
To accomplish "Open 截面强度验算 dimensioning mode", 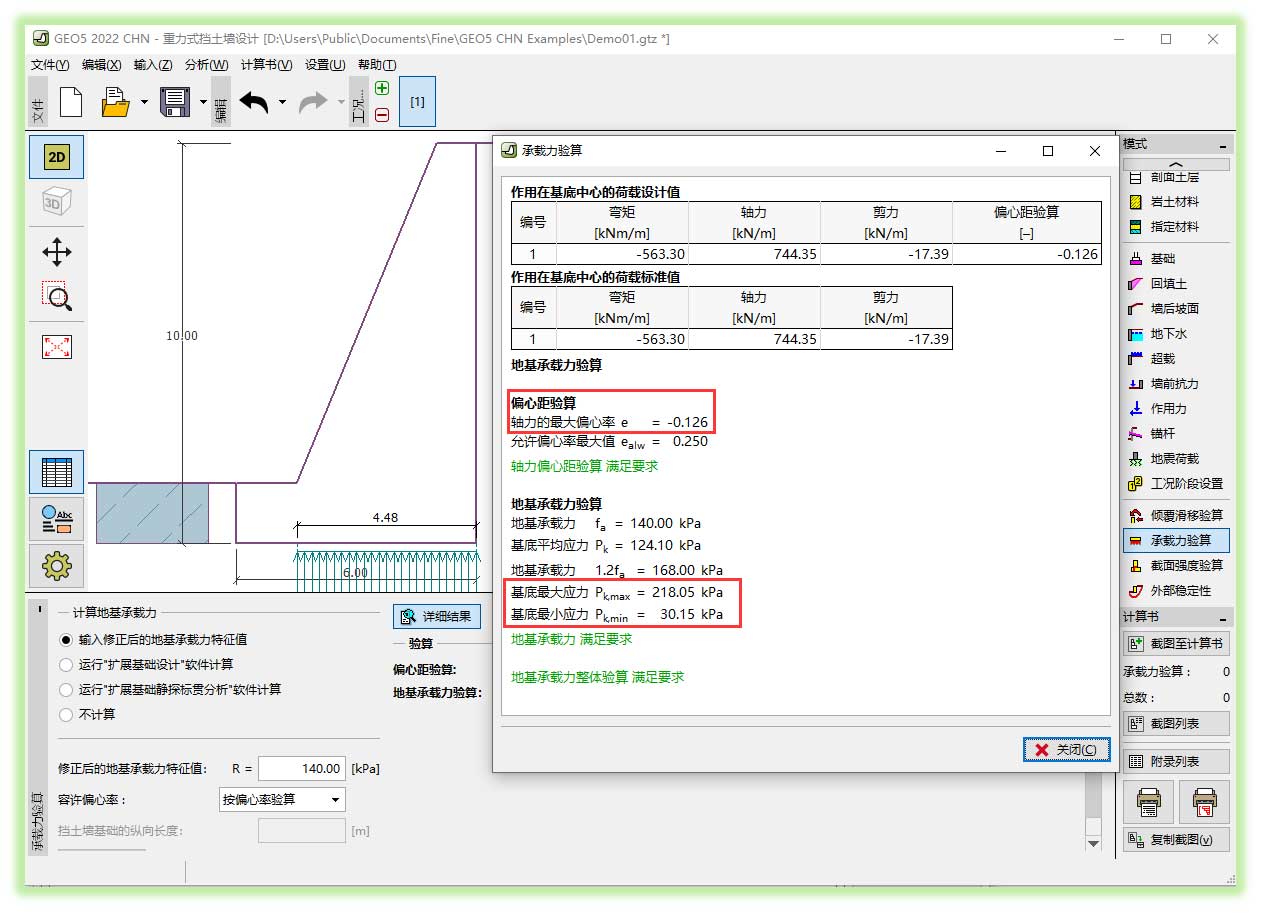I will [x=1176, y=566].
